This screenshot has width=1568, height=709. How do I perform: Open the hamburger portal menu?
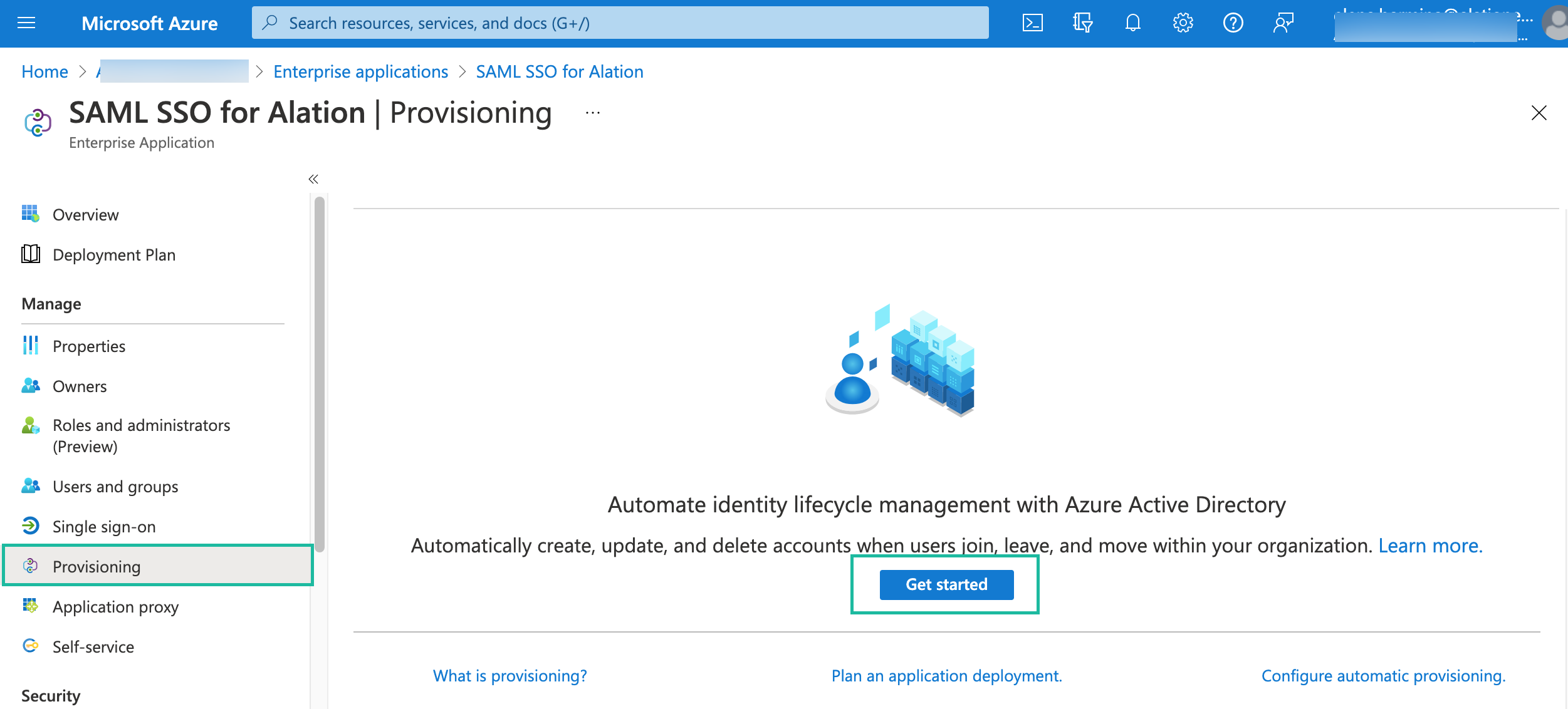tap(26, 23)
